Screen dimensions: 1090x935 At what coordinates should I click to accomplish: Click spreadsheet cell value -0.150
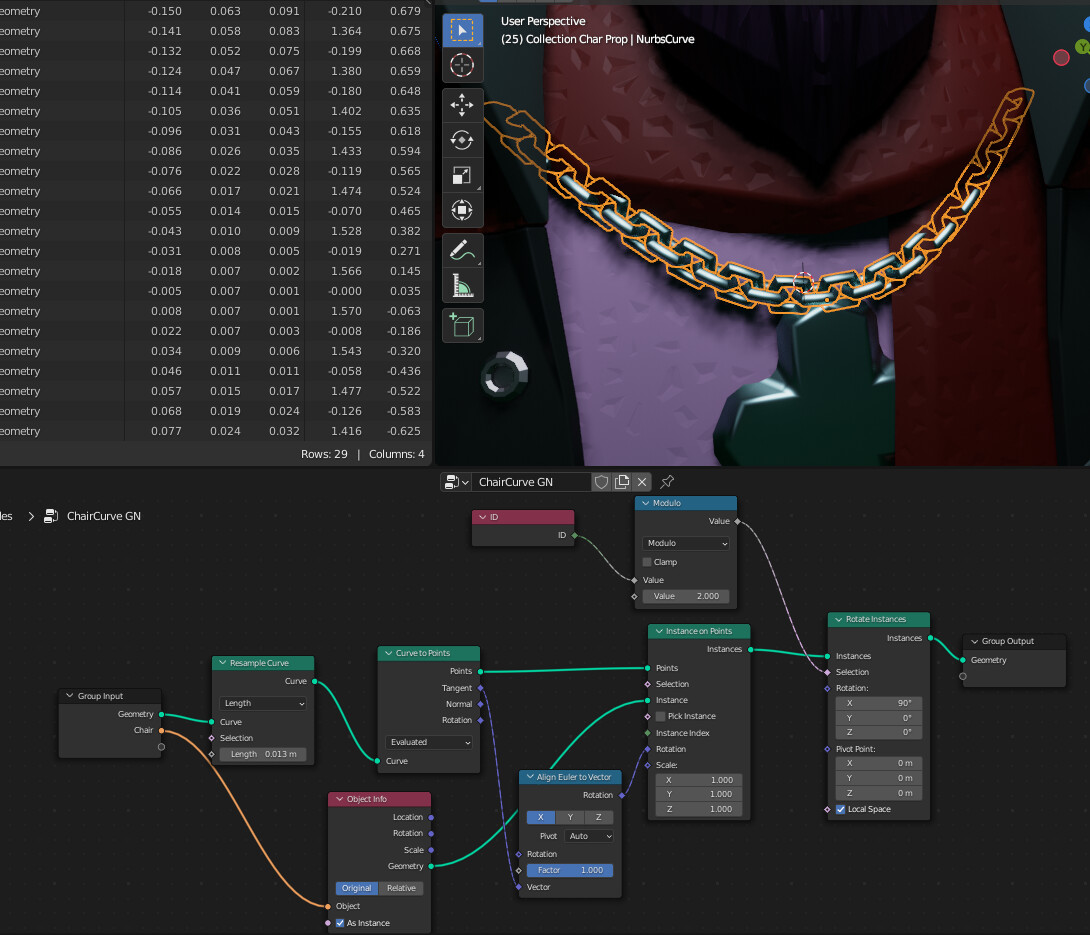[x=165, y=11]
